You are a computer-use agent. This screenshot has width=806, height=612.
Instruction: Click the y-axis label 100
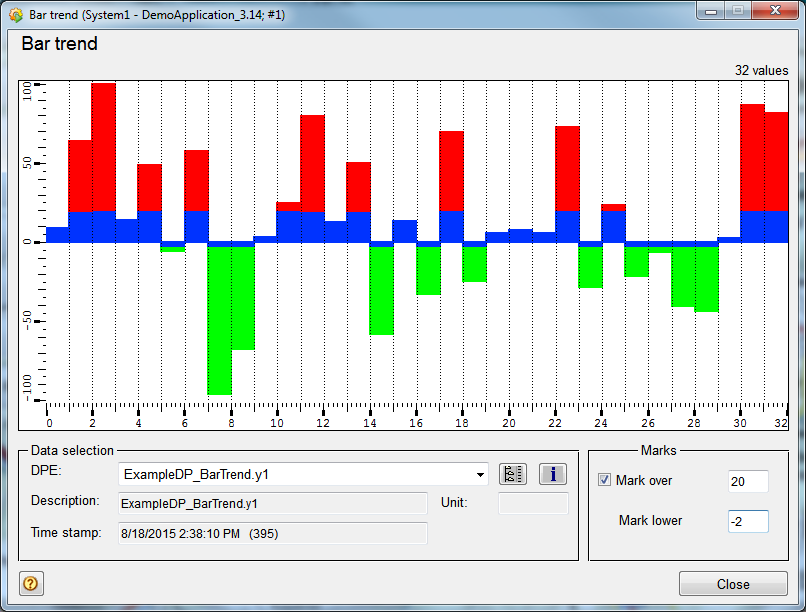tap(27, 92)
